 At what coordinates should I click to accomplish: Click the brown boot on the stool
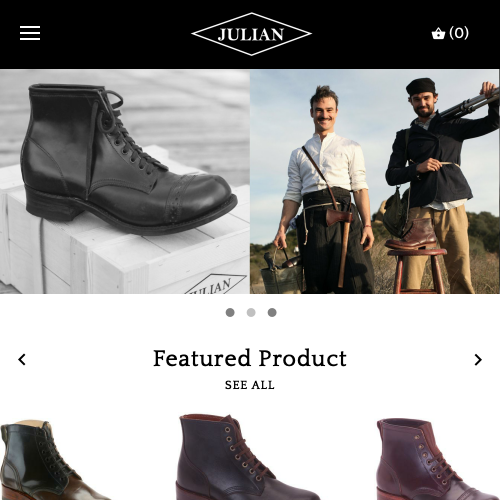(412, 234)
